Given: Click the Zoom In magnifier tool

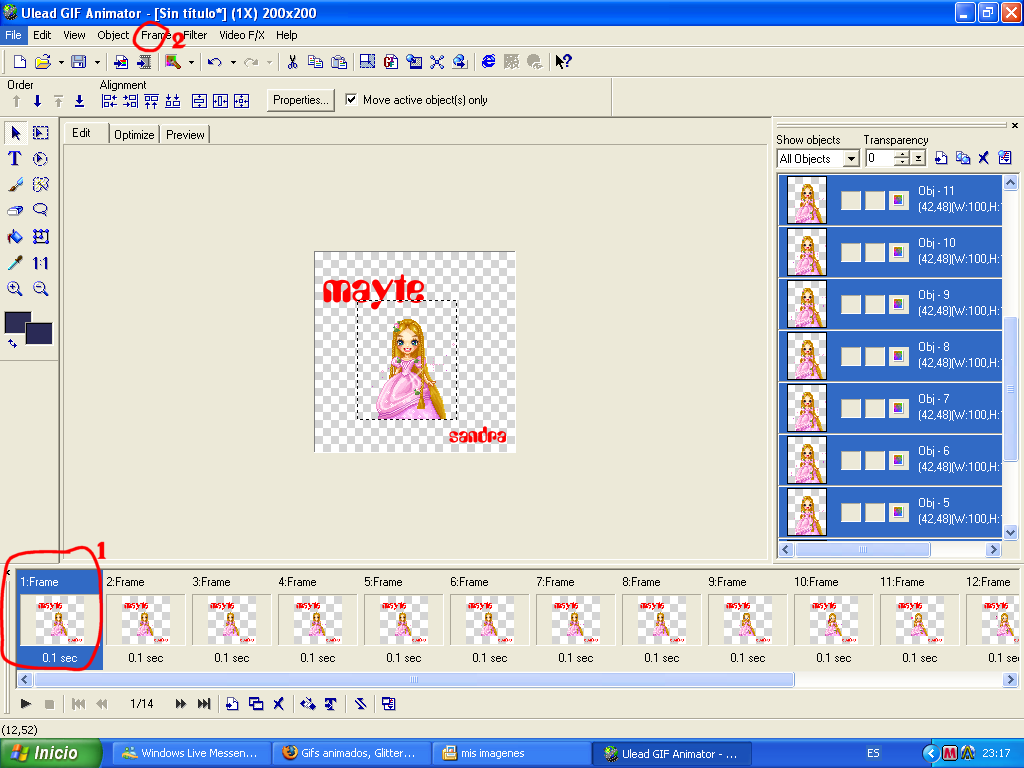Looking at the screenshot, I should 15,289.
